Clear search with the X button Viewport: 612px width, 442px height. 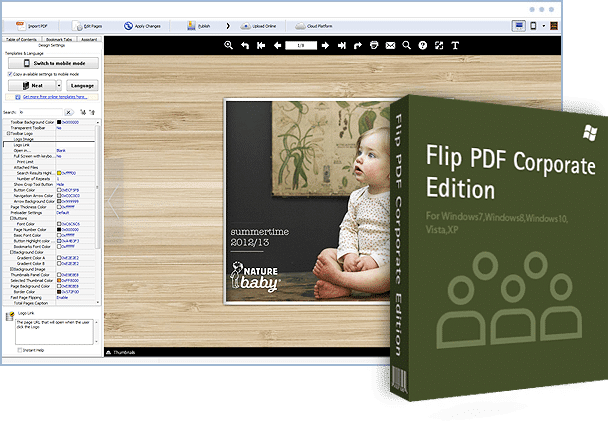tap(68, 112)
